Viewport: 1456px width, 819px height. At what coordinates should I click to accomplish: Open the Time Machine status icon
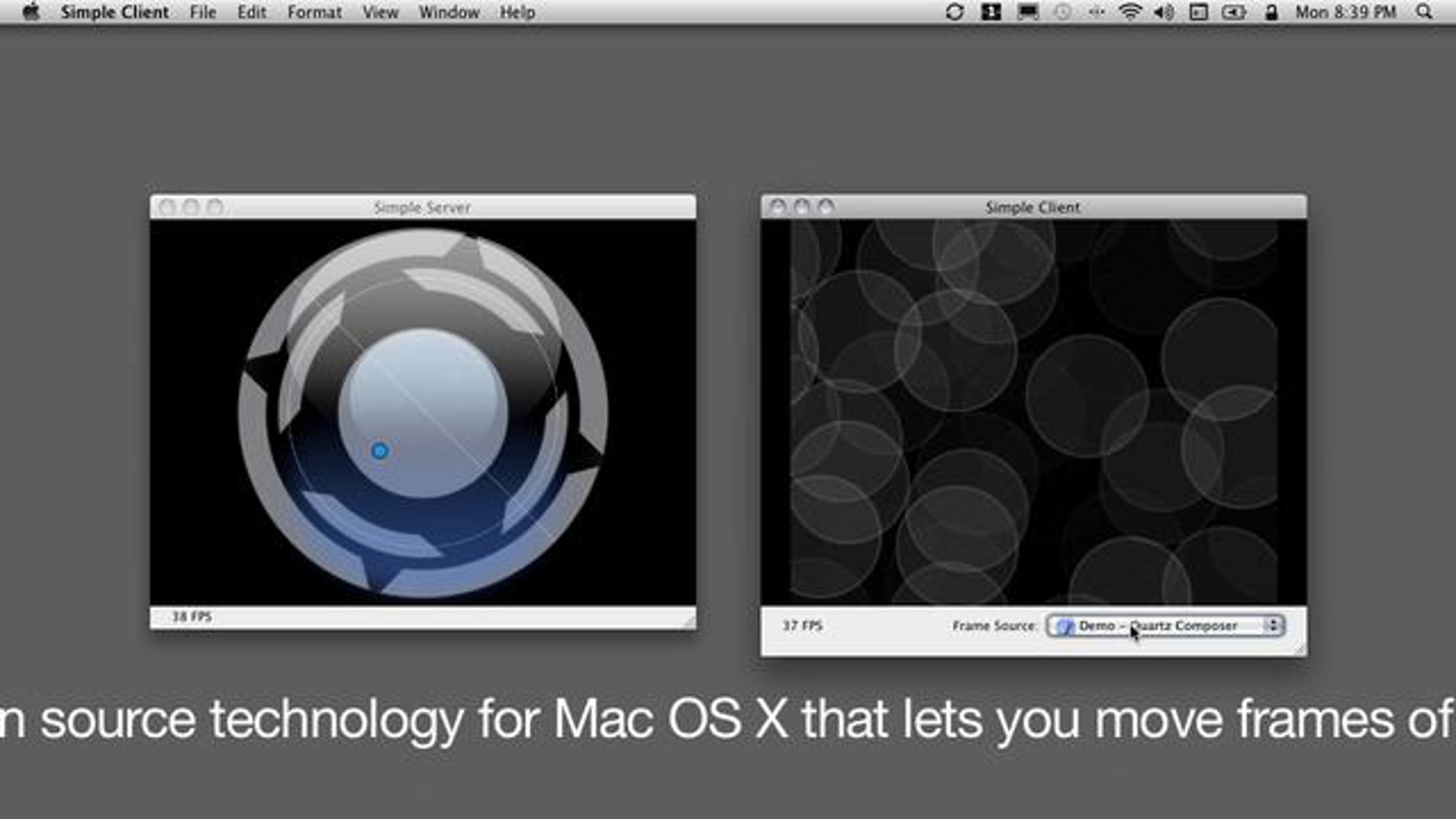click(1062, 12)
